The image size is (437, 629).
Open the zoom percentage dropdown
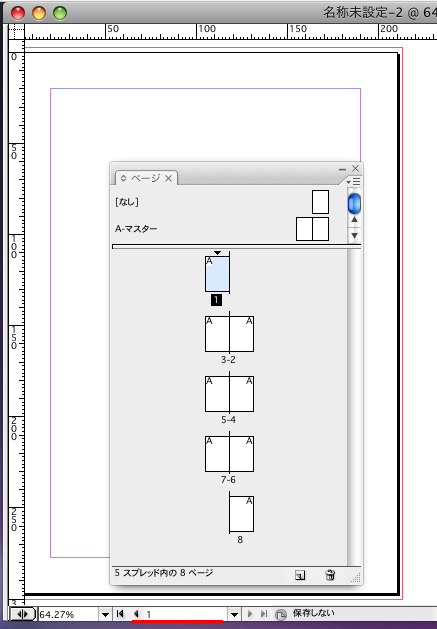(105, 614)
